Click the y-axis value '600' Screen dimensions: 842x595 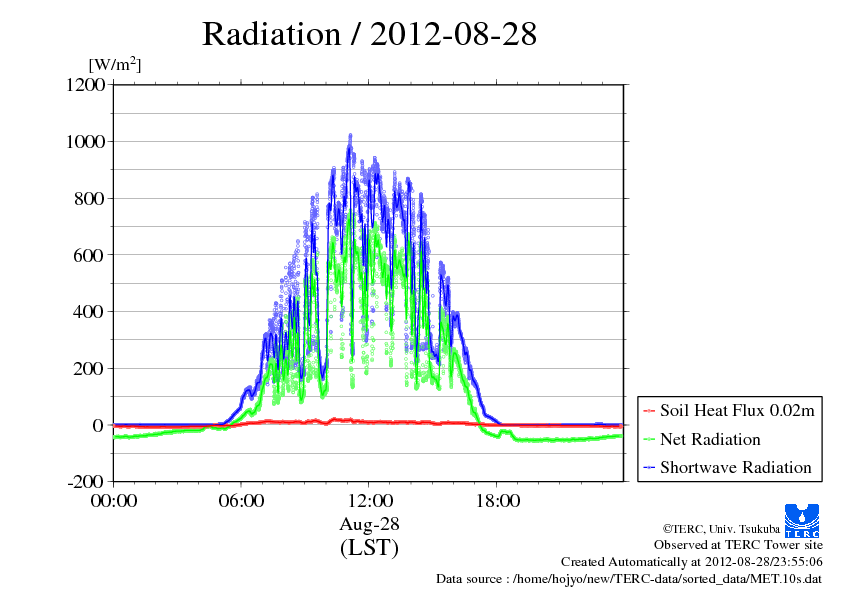coord(89,255)
